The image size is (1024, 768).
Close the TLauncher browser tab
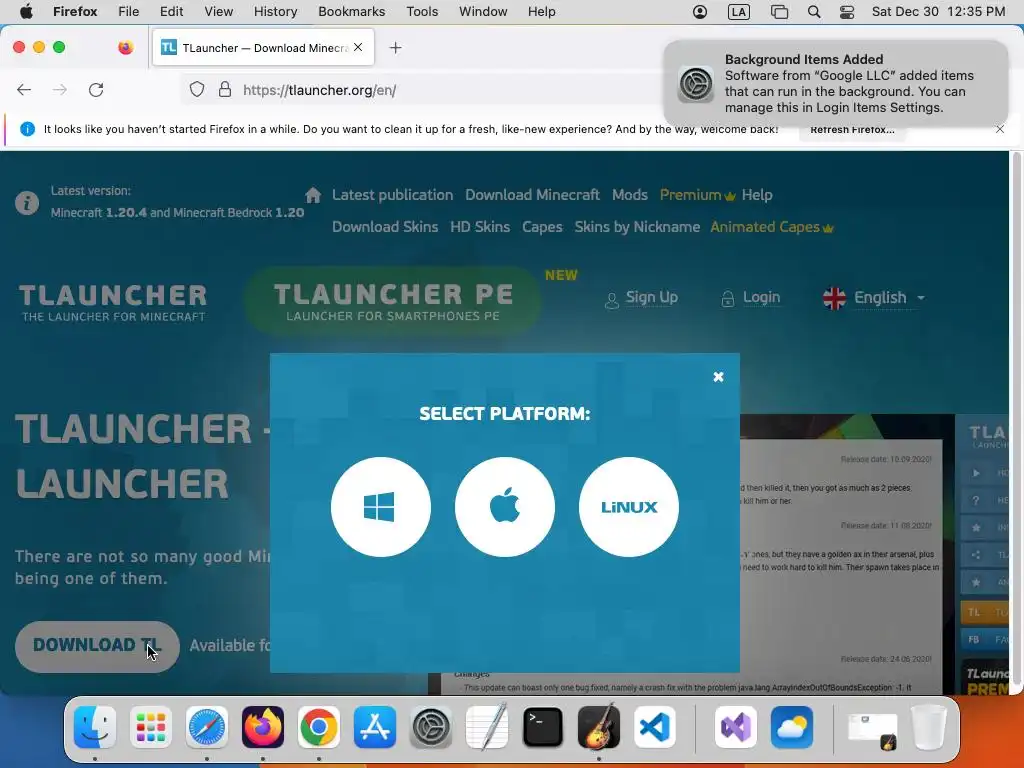tap(358, 47)
